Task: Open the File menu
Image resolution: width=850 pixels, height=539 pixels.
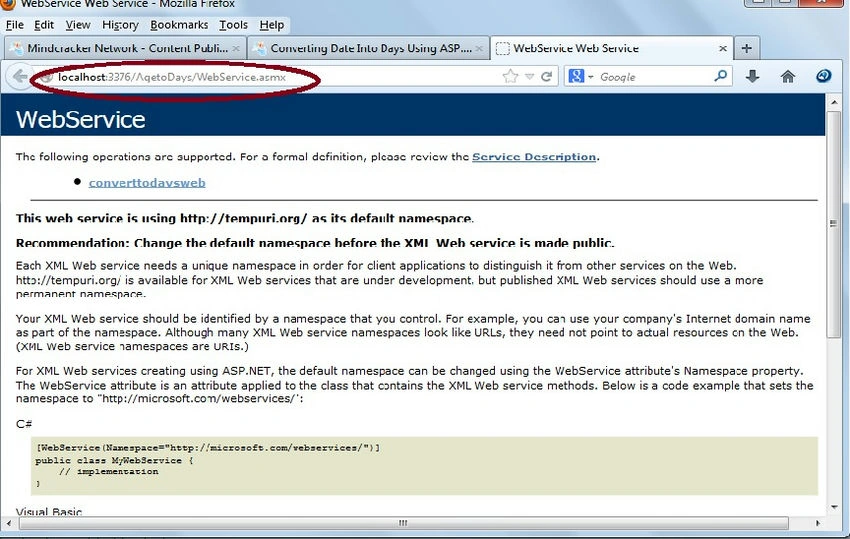Action: point(15,25)
